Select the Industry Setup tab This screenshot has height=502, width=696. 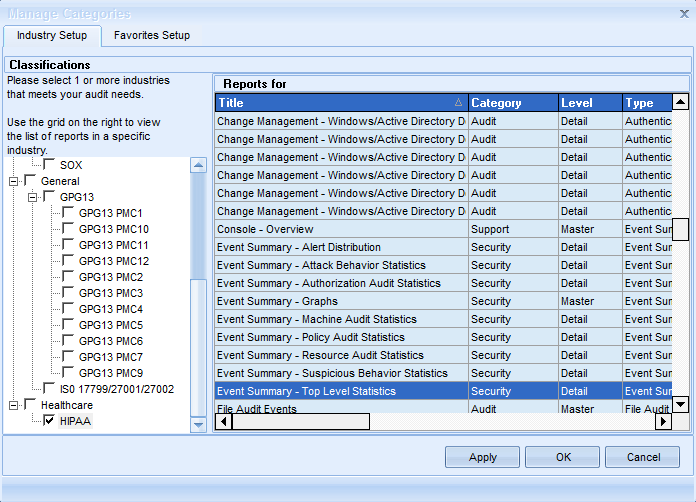[x=52, y=36]
